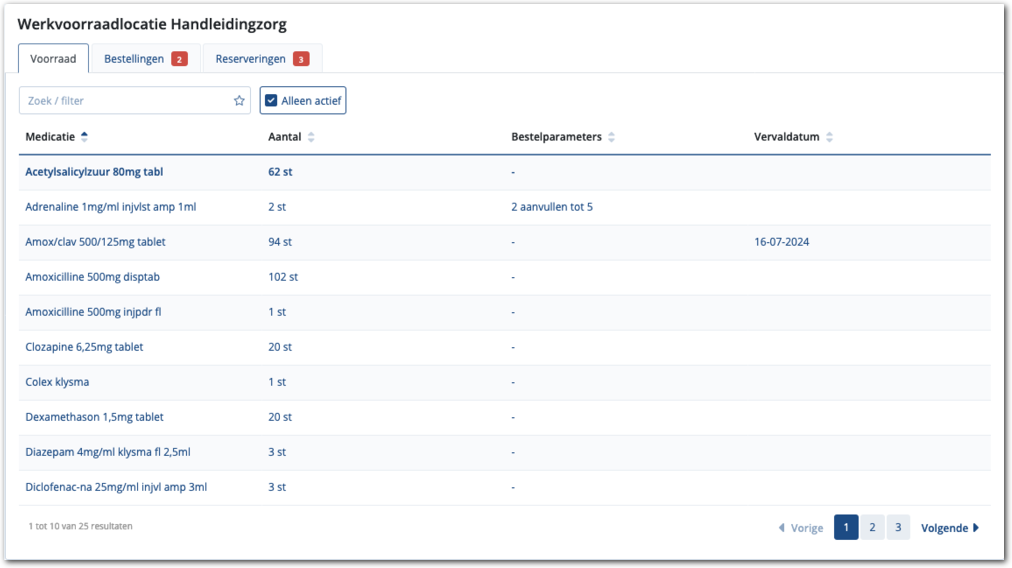Click into the Zoek / filter field
Screen dimensions: 1012x568
(x=125, y=101)
